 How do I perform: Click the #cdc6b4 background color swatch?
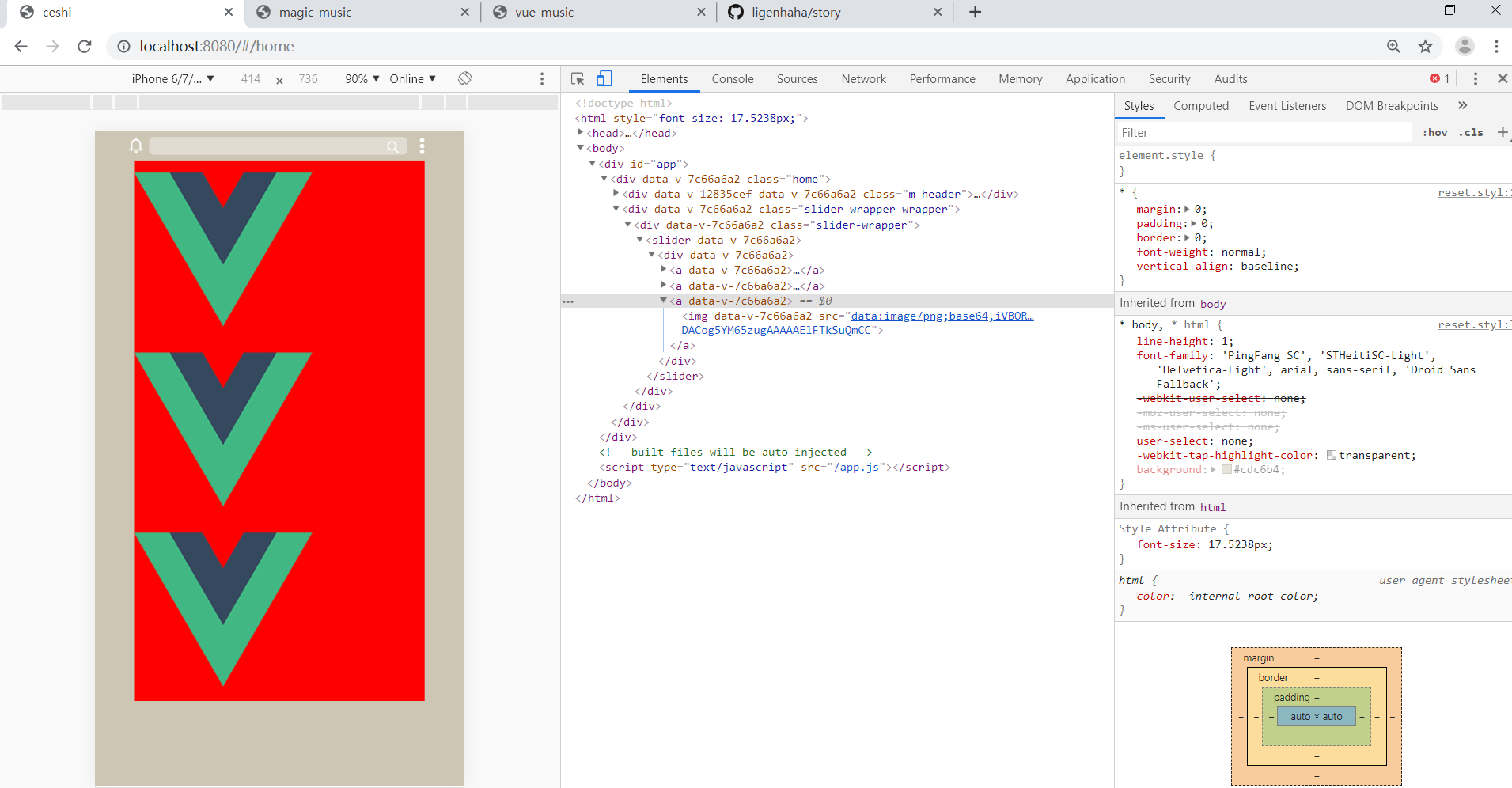(x=1226, y=470)
